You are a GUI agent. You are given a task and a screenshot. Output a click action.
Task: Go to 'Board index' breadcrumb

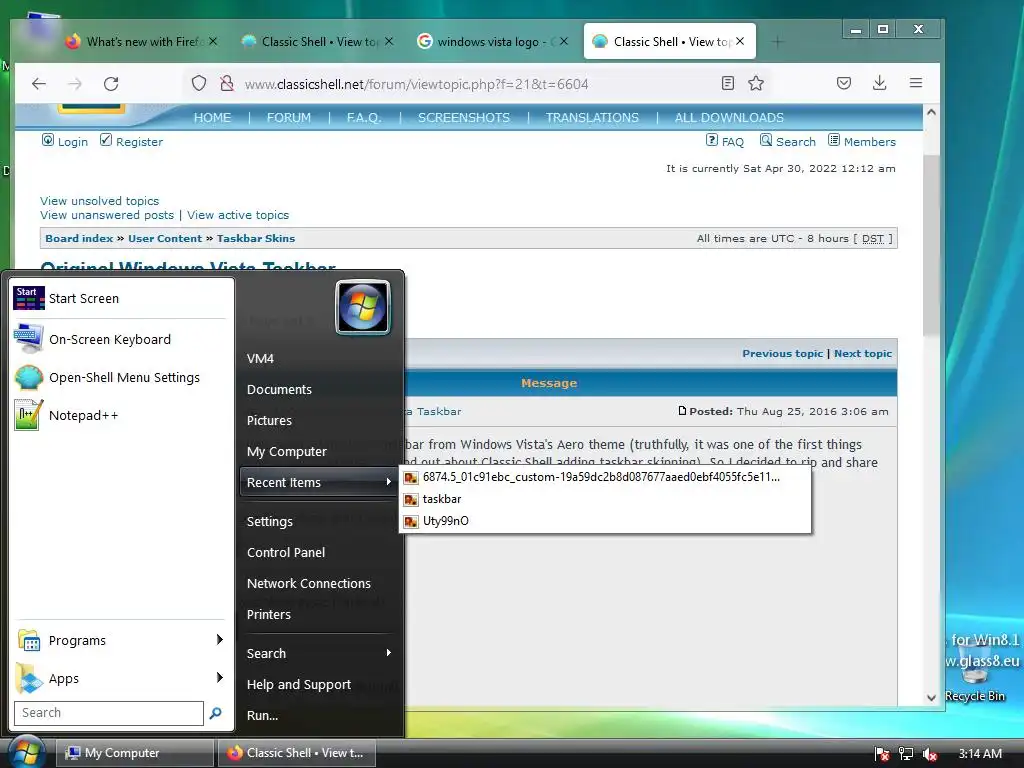pyautogui.click(x=79, y=238)
